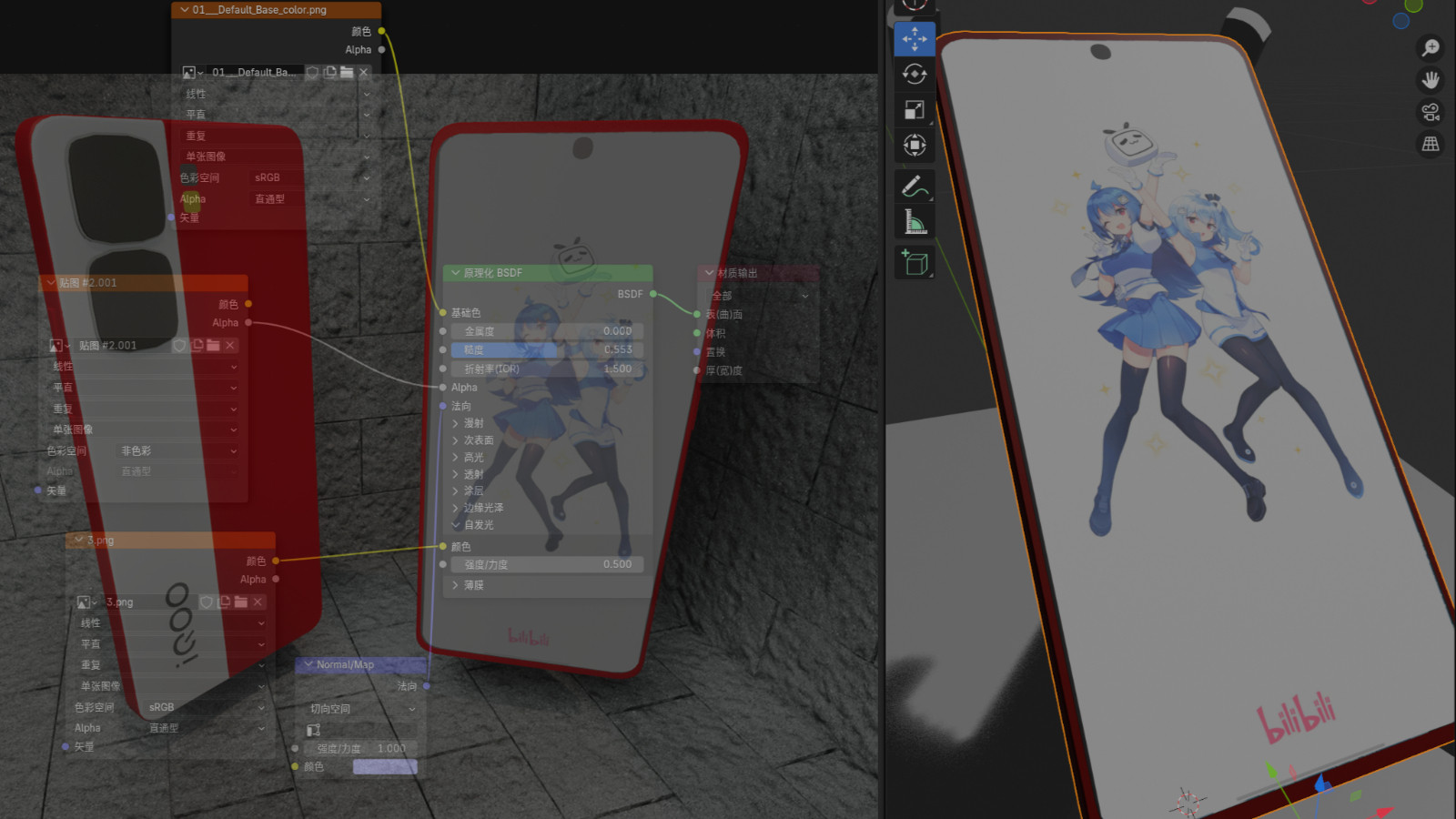Click the pan hand viewport icon

pos(1431,80)
